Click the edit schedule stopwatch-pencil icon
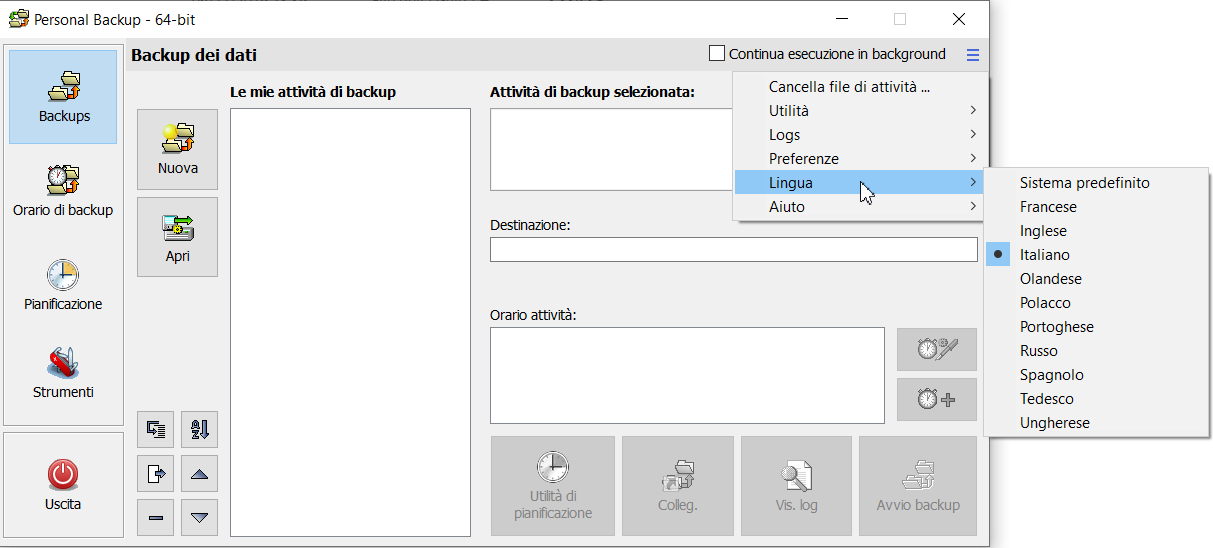1213x548 pixels. 937,349
